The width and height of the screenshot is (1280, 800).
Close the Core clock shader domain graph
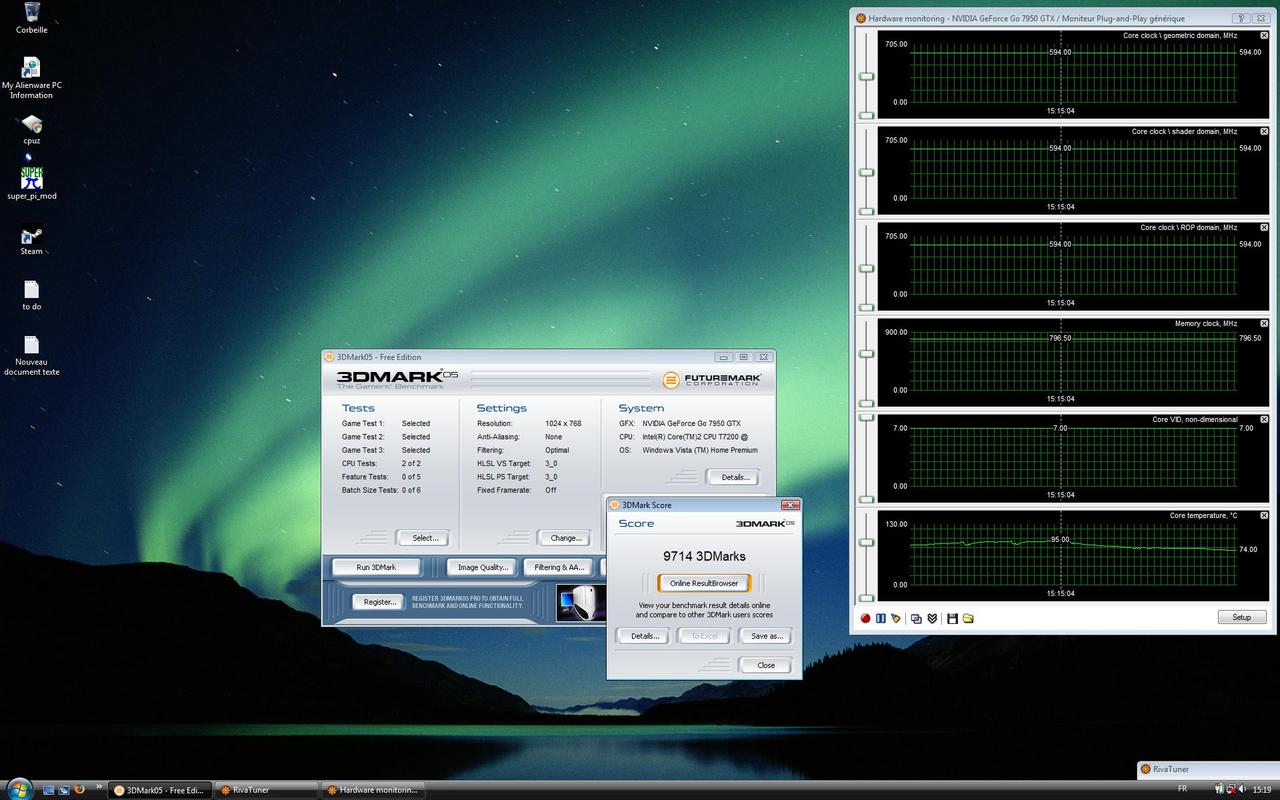click(1264, 131)
